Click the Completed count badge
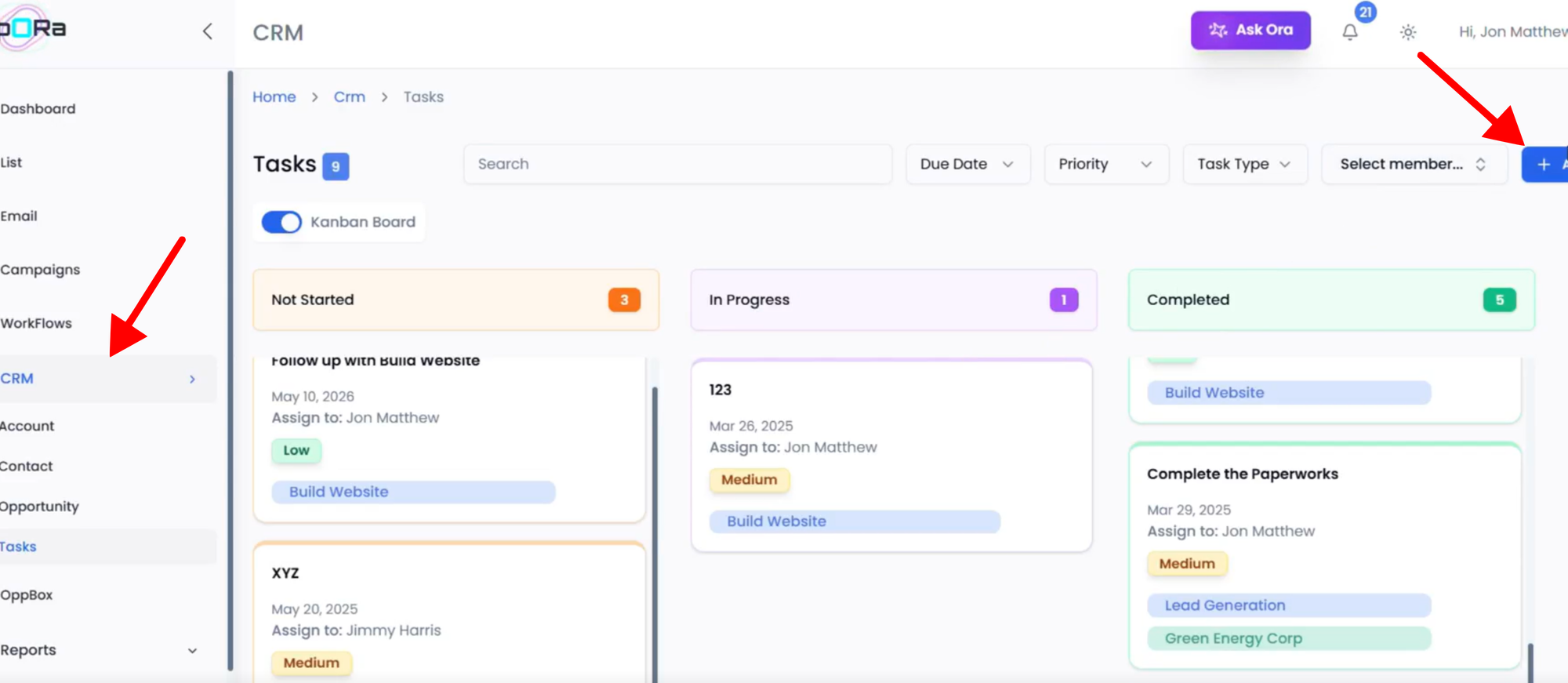 click(1499, 300)
